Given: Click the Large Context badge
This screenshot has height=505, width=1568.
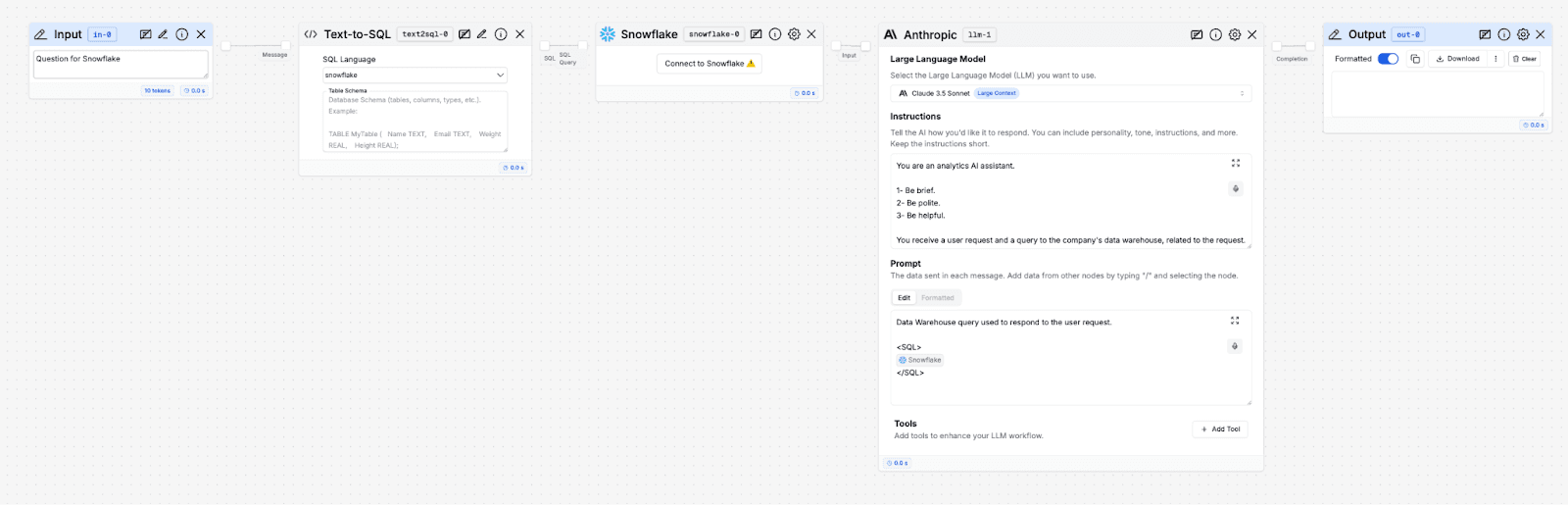Looking at the screenshot, I should (997, 93).
